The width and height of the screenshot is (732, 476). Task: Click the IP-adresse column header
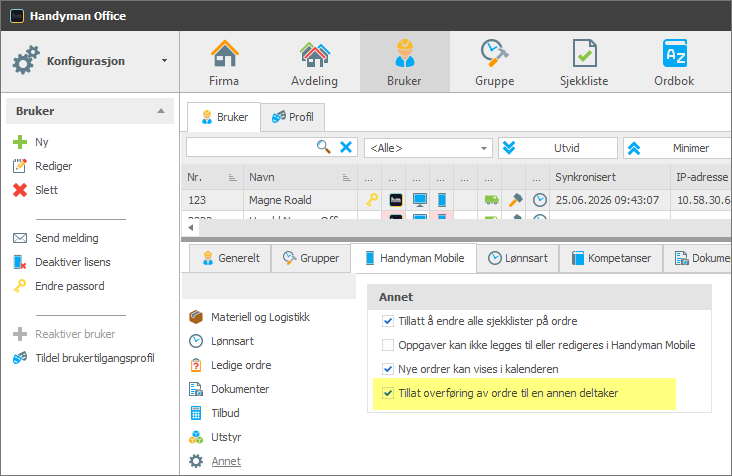pos(702,177)
